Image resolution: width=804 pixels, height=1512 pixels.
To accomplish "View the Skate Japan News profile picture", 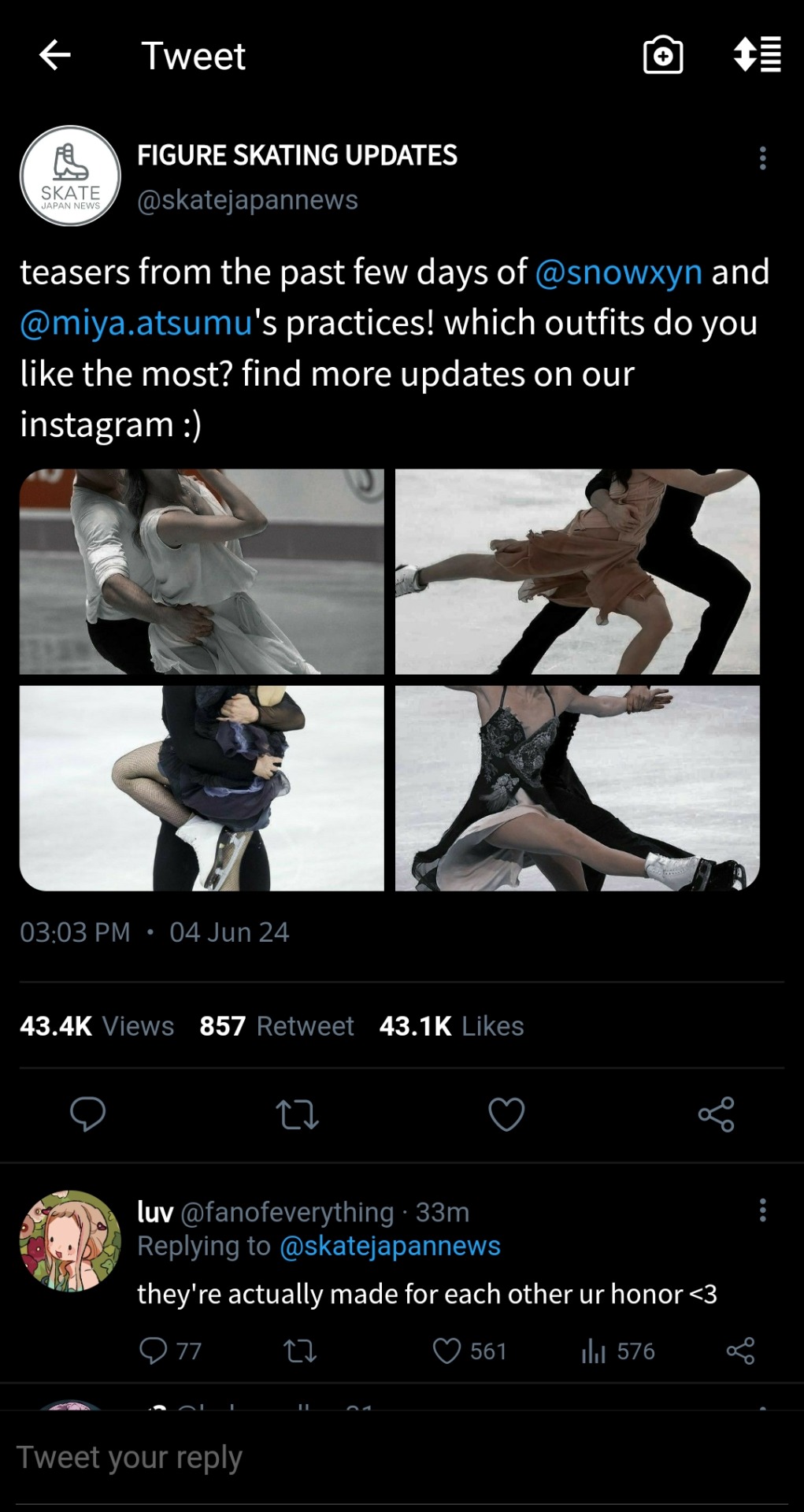I will click(x=70, y=176).
